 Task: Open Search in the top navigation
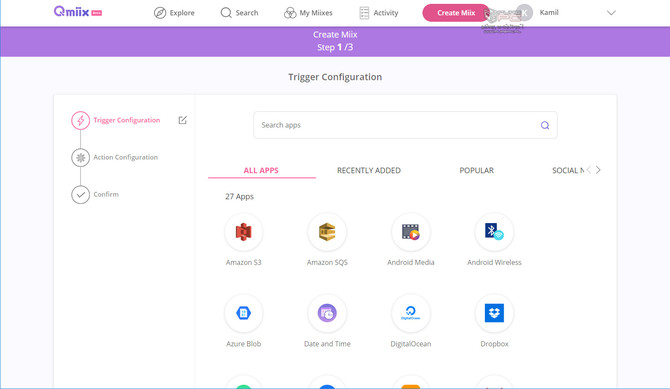coord(239,13)
